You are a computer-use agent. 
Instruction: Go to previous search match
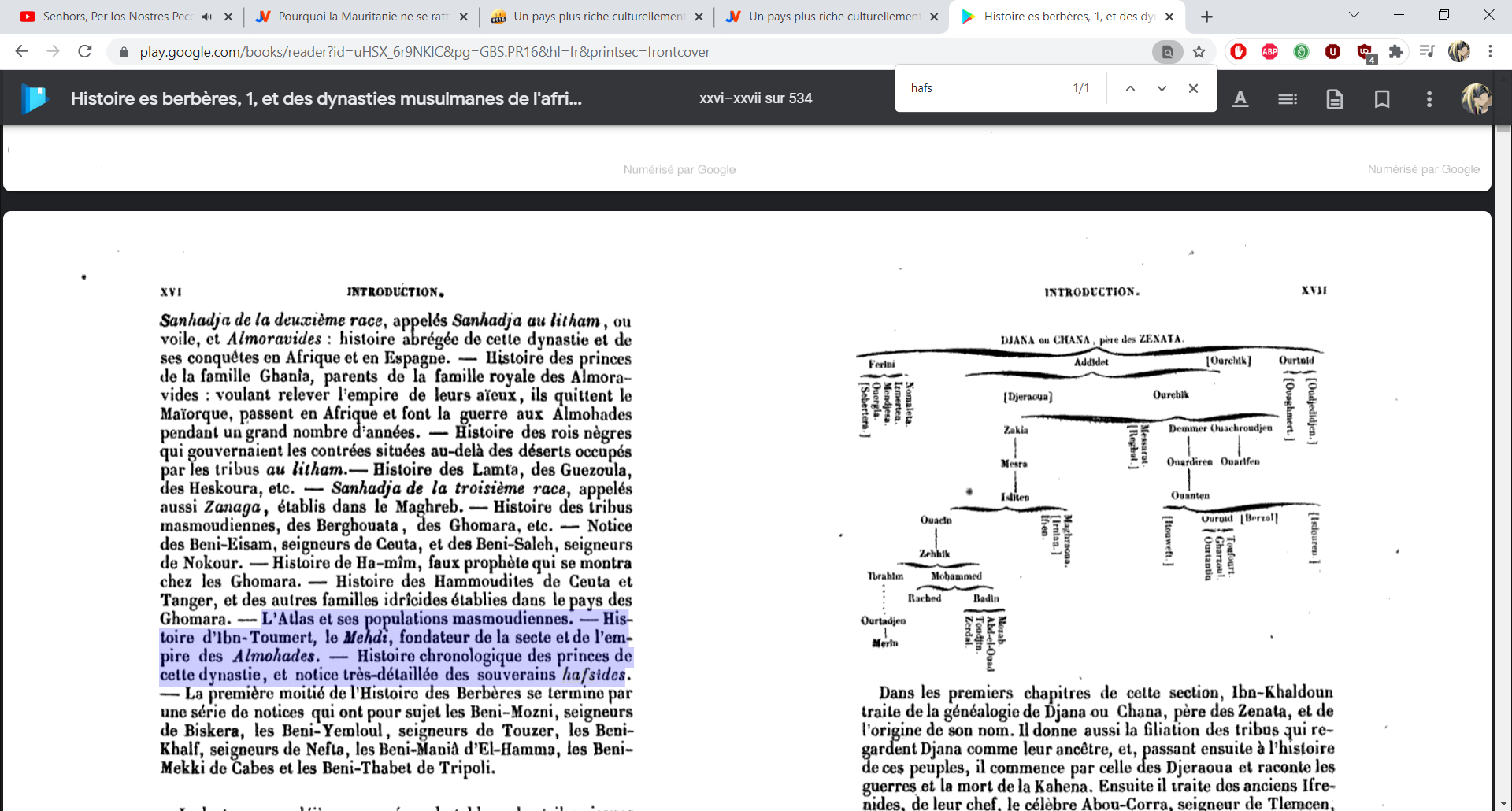coord(1130,88)
